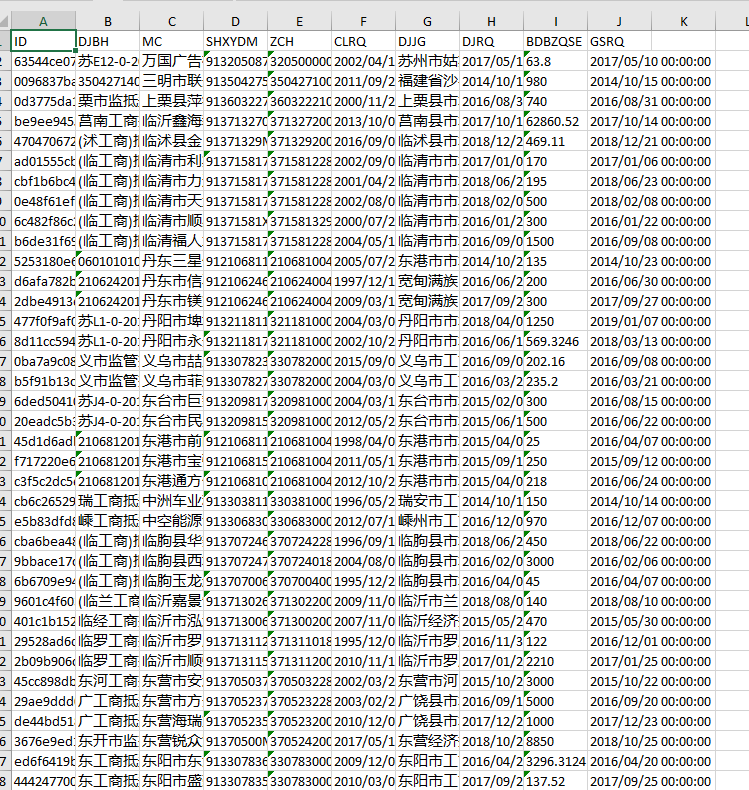
Task: Select the 2016/08/31 00:00:00 cell
Action: [x=651, y=101]
